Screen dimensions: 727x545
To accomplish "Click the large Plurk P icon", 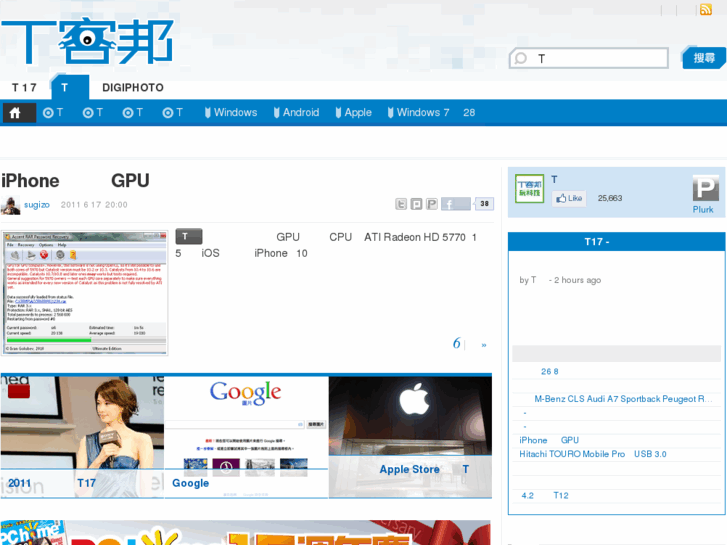I will tap(706, 188).
